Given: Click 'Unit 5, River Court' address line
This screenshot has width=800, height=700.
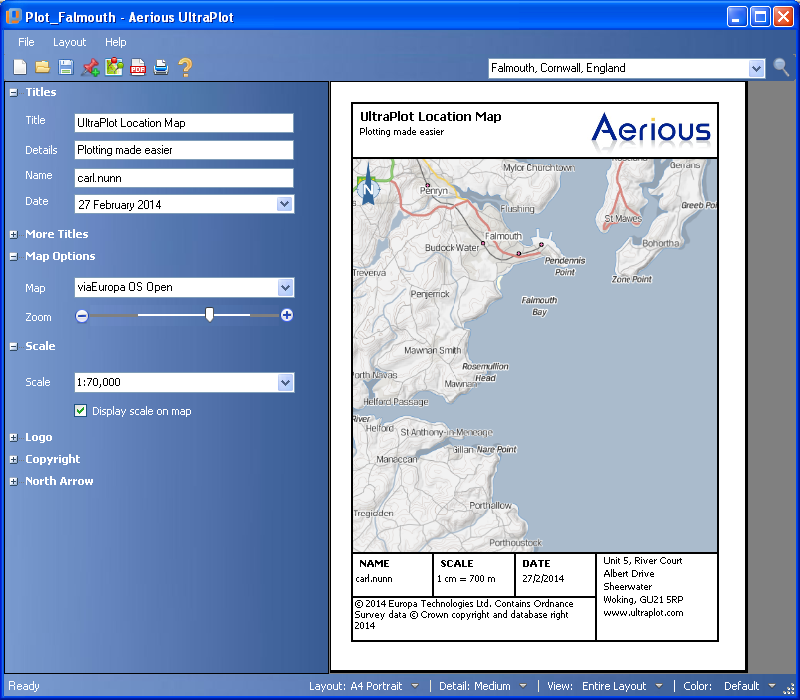Looking at the screenshot, I should pos(642,561).
